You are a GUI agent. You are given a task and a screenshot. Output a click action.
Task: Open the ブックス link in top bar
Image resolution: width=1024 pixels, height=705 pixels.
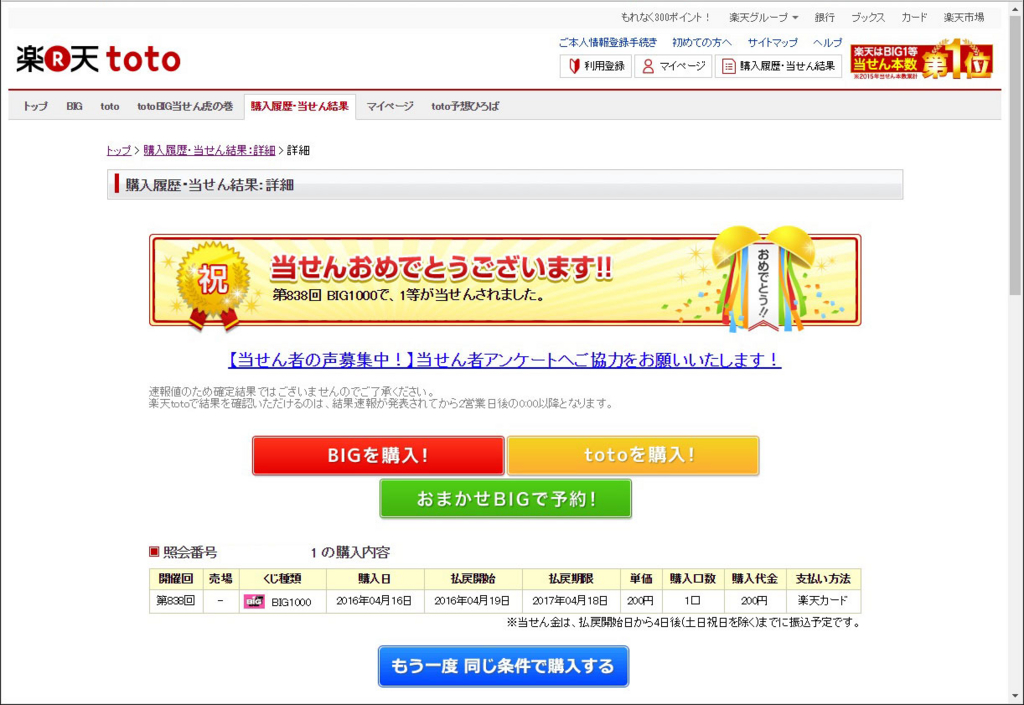tap(868, 18)
